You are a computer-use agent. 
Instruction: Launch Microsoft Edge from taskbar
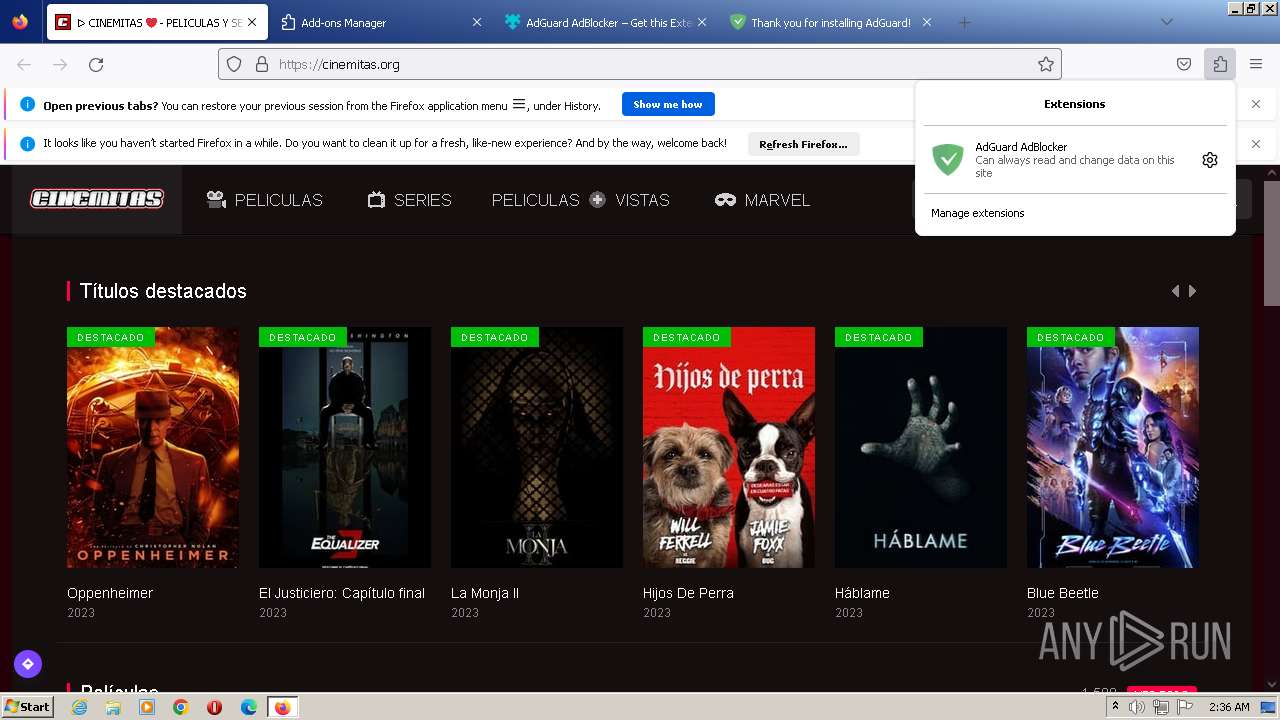pos(248,707)
